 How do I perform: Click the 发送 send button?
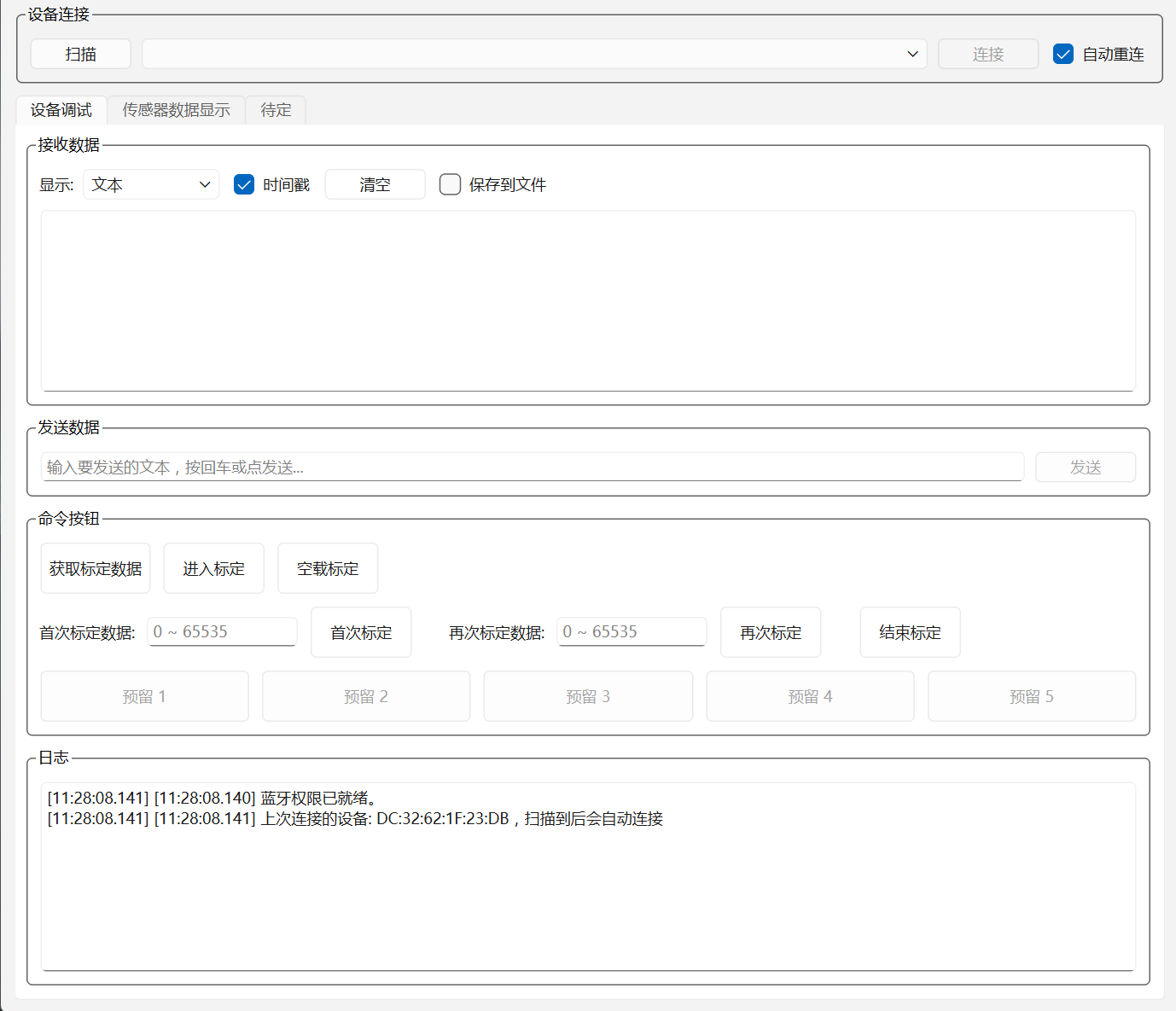[1086, 467]
